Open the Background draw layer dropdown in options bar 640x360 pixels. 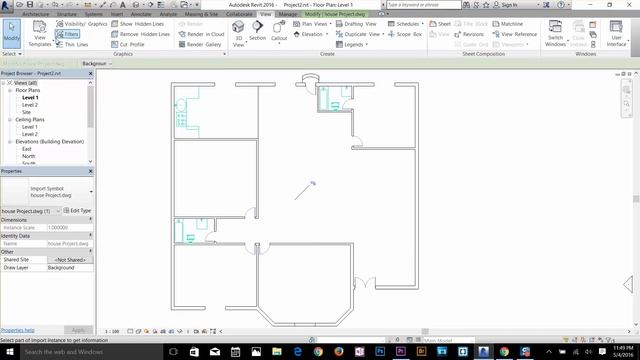pyautogui.click(x=97, y=64)
